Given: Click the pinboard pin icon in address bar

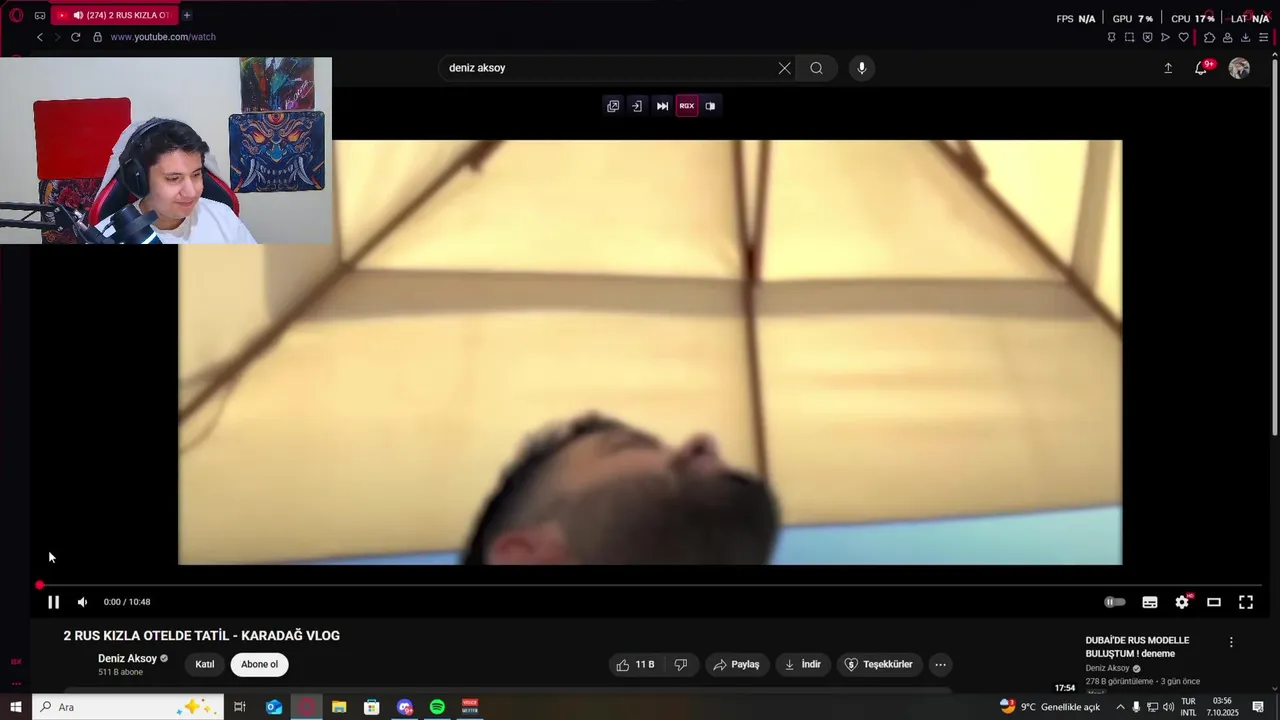Looking at the screenshot, I should [x=1111, y=37].
